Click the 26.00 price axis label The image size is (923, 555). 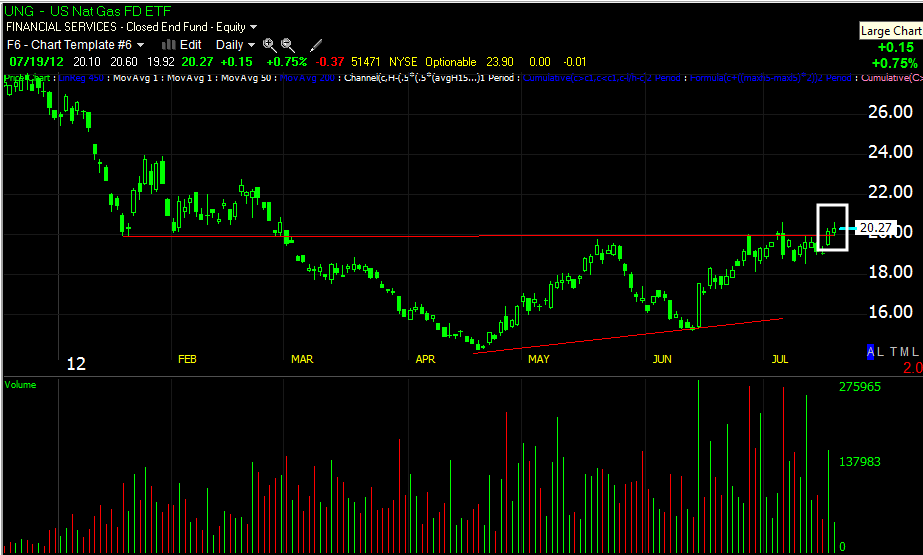[x=890, y=112]
